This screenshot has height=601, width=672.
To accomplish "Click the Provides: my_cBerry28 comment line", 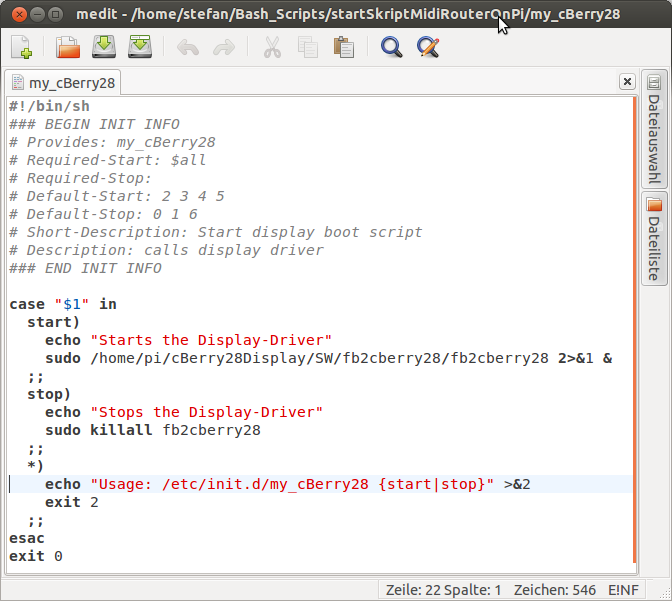I will pyautogui.click(x=112, y=142).
